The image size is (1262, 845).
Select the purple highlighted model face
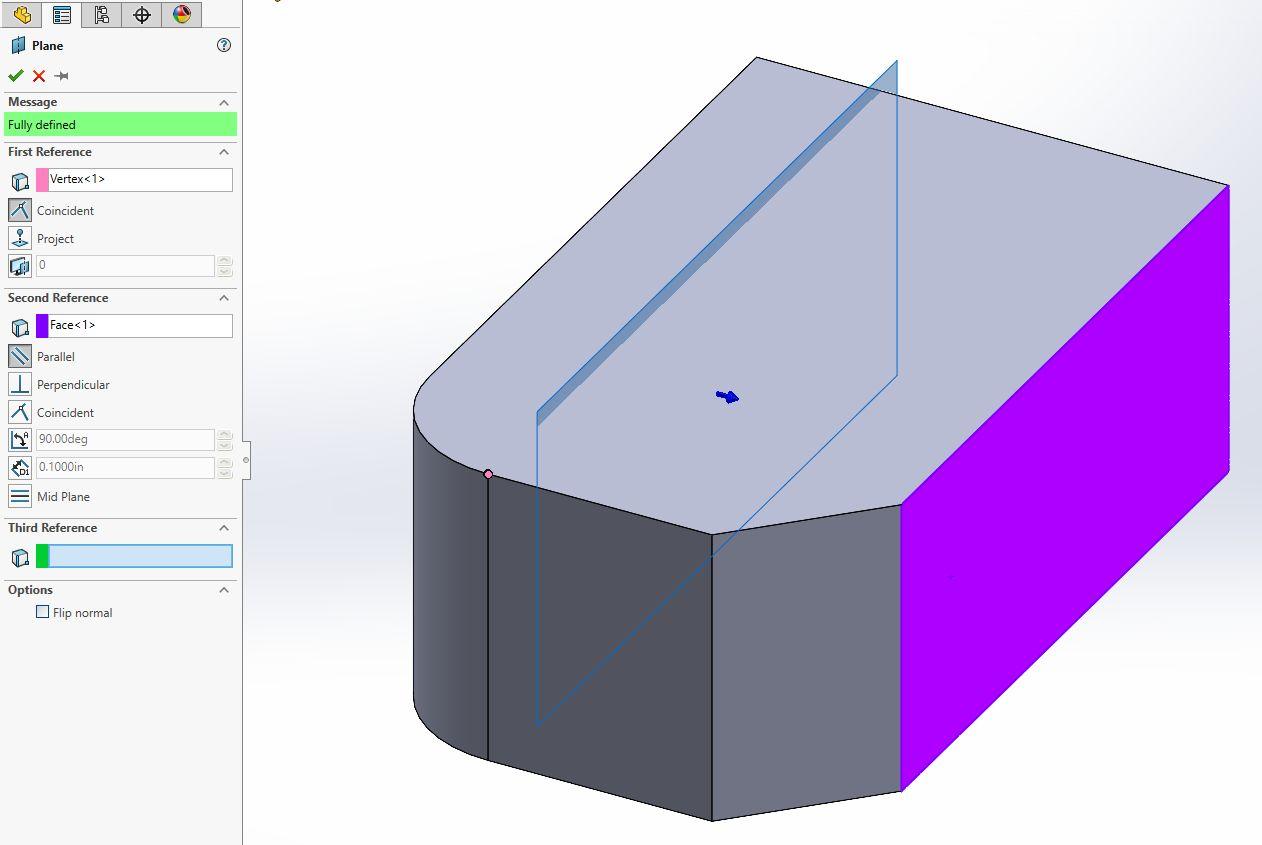[1064, 490]
